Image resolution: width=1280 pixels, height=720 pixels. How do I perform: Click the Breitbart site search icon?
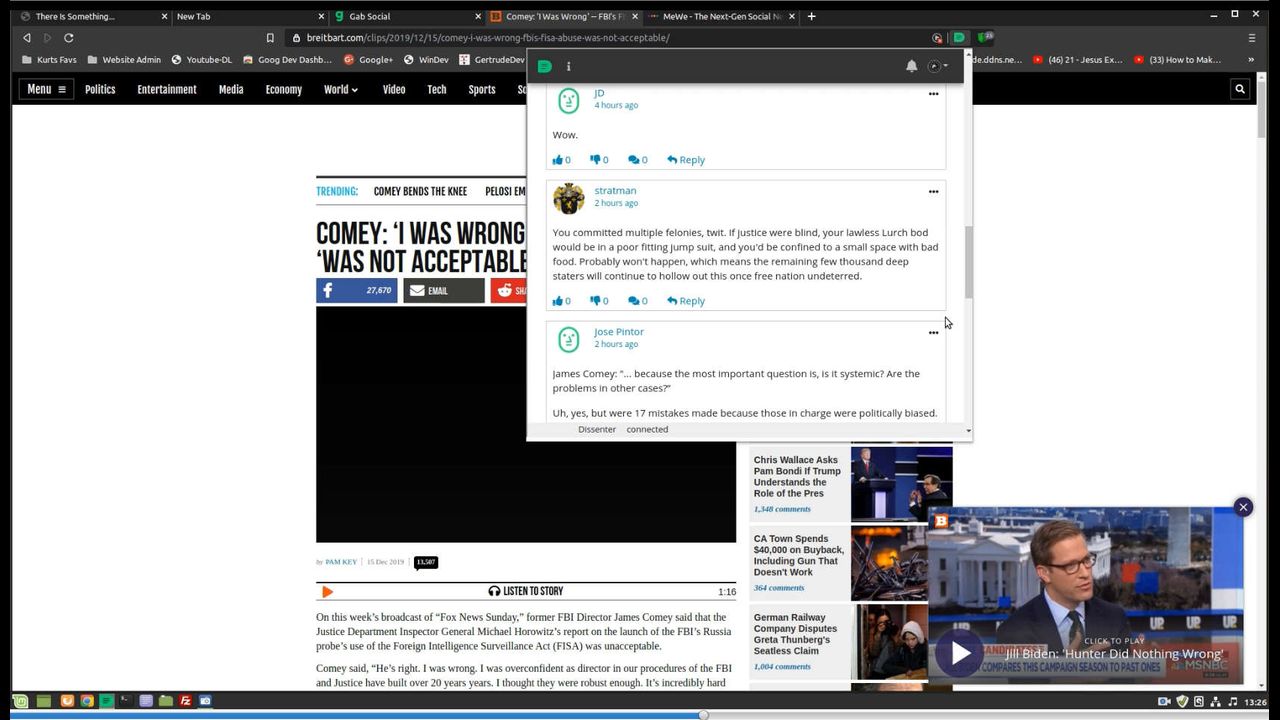click(x=1240, y=89)
